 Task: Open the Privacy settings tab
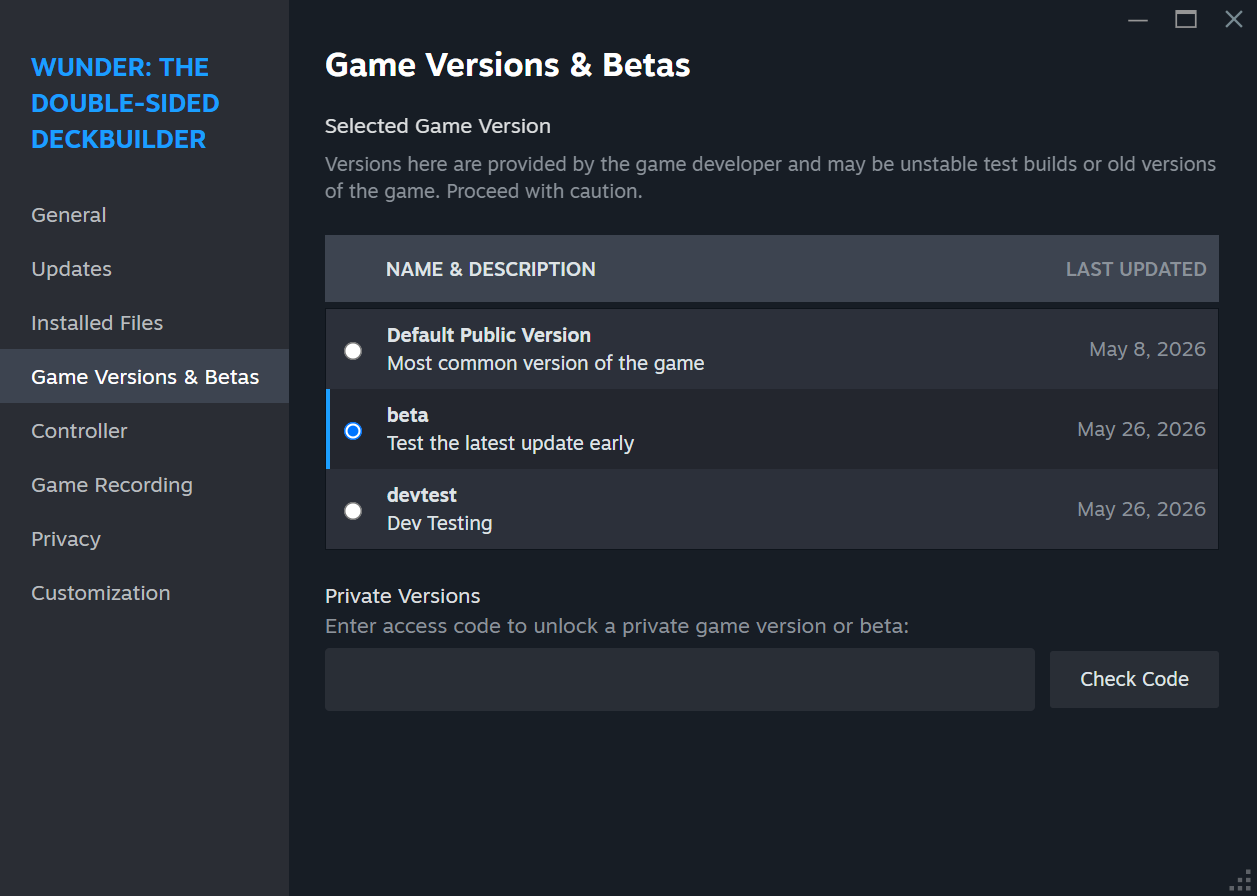point(144,539)
